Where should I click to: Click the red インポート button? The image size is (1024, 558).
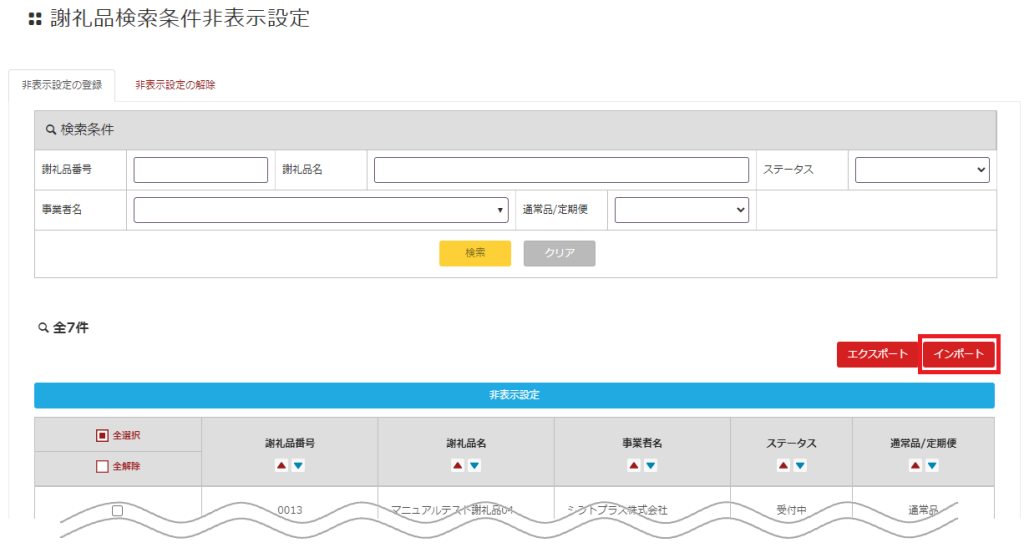958,354
